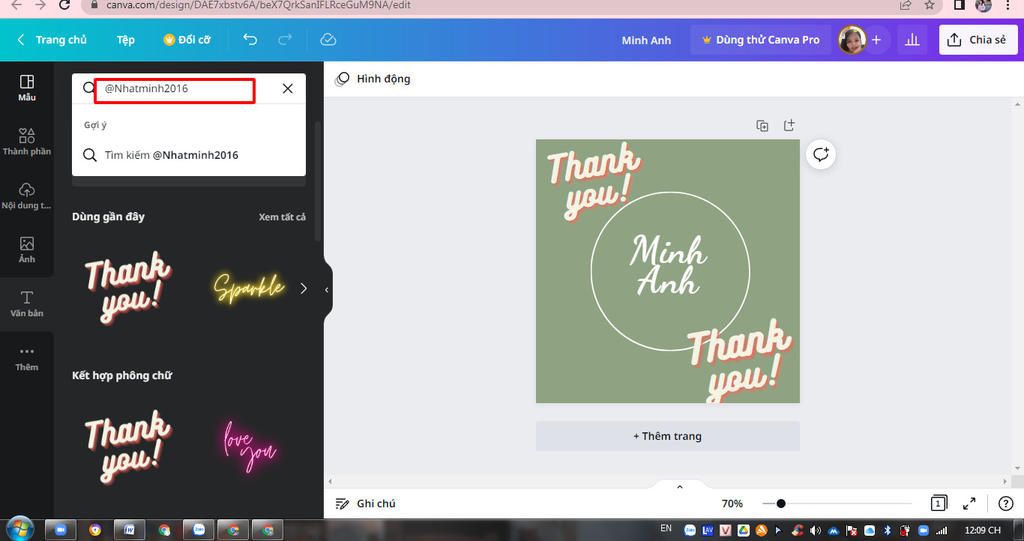Select the Minh Anh text on canvas
This screenshot has width=1024, height=541.
click(x=669, y=265)
